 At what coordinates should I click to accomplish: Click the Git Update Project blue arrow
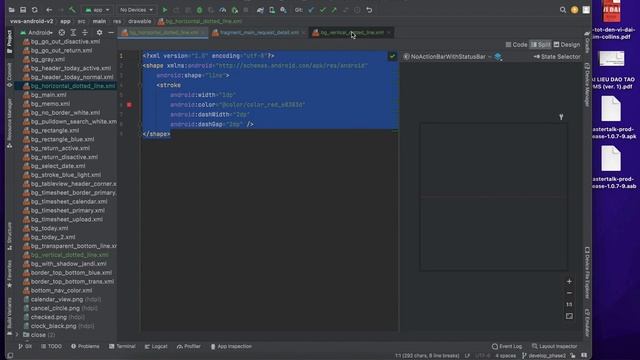point(311,10)
